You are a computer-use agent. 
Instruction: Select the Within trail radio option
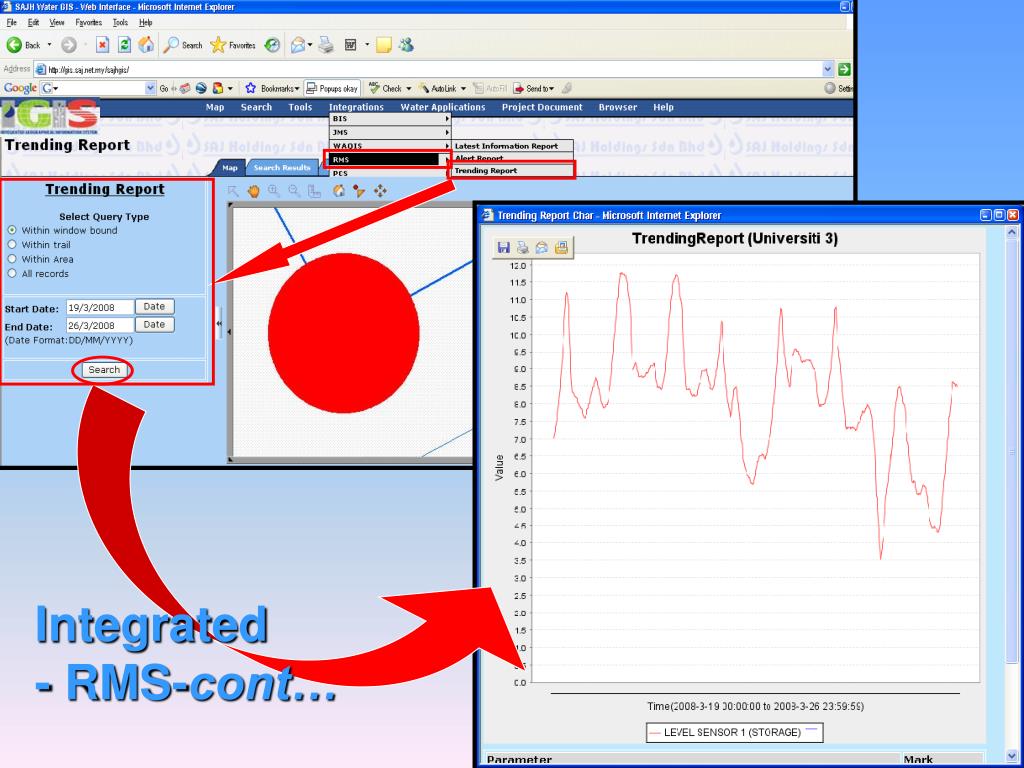(x=12, y=244)
